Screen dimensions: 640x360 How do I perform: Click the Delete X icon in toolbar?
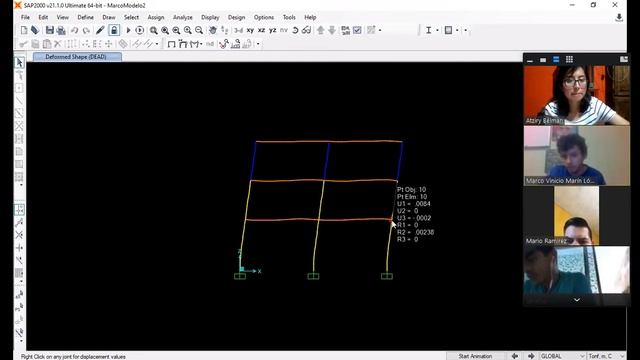[58, 44]
